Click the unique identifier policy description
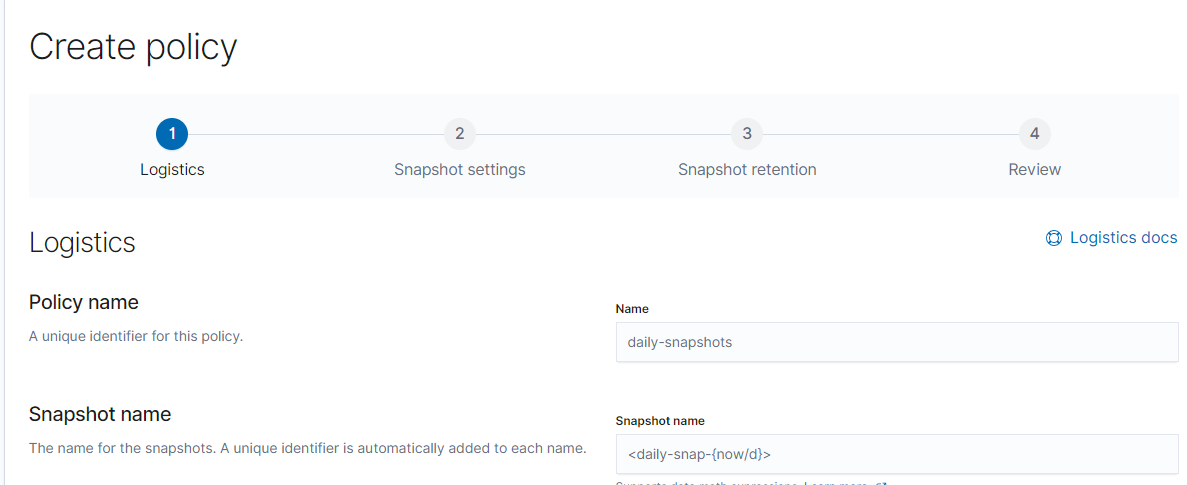This screenshot has height=485, width=1187. pos(136,336)
